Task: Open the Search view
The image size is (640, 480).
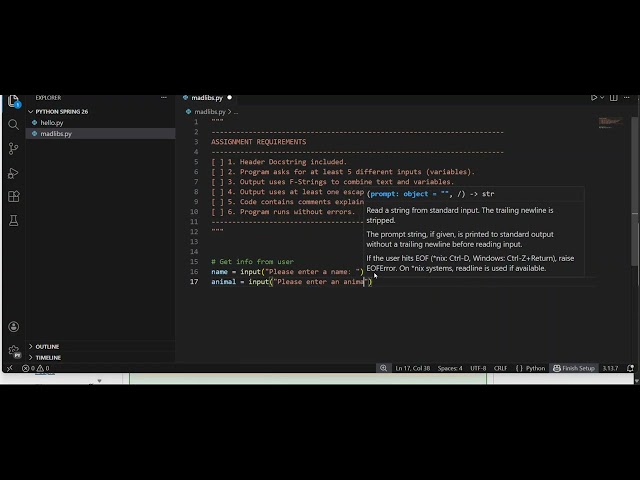Action: pos(13,124)
